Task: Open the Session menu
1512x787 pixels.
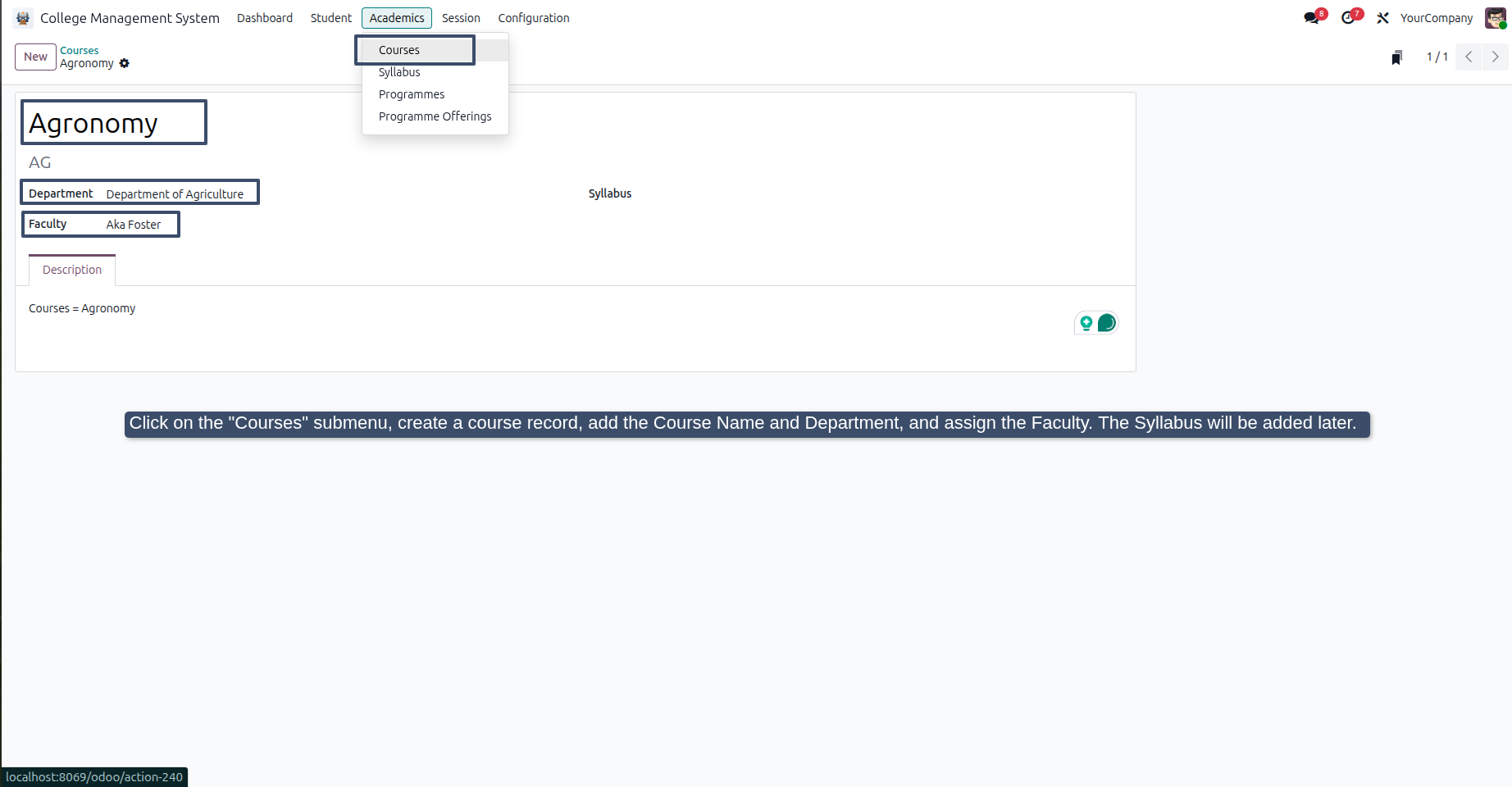Action: (x=461, y=18)
